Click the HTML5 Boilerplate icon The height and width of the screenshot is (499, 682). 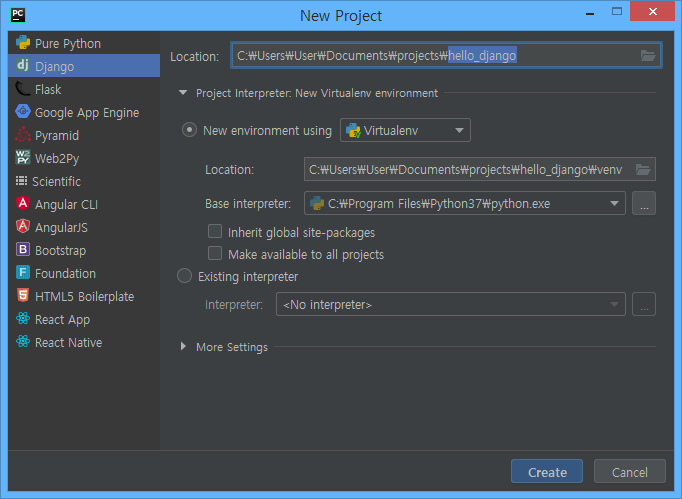pos(23,295)
